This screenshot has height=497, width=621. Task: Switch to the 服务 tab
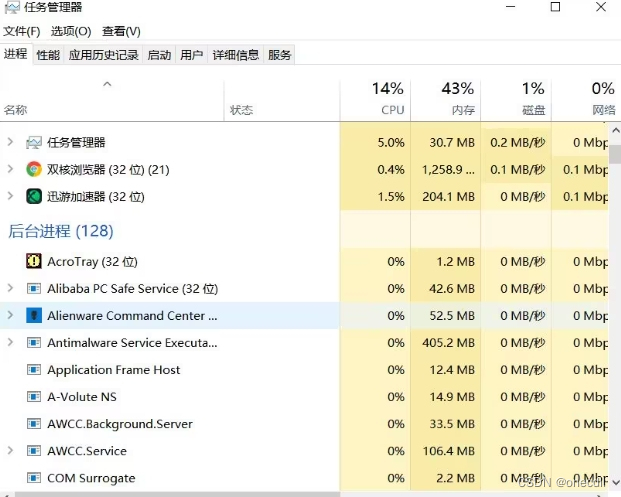point(279,55)
